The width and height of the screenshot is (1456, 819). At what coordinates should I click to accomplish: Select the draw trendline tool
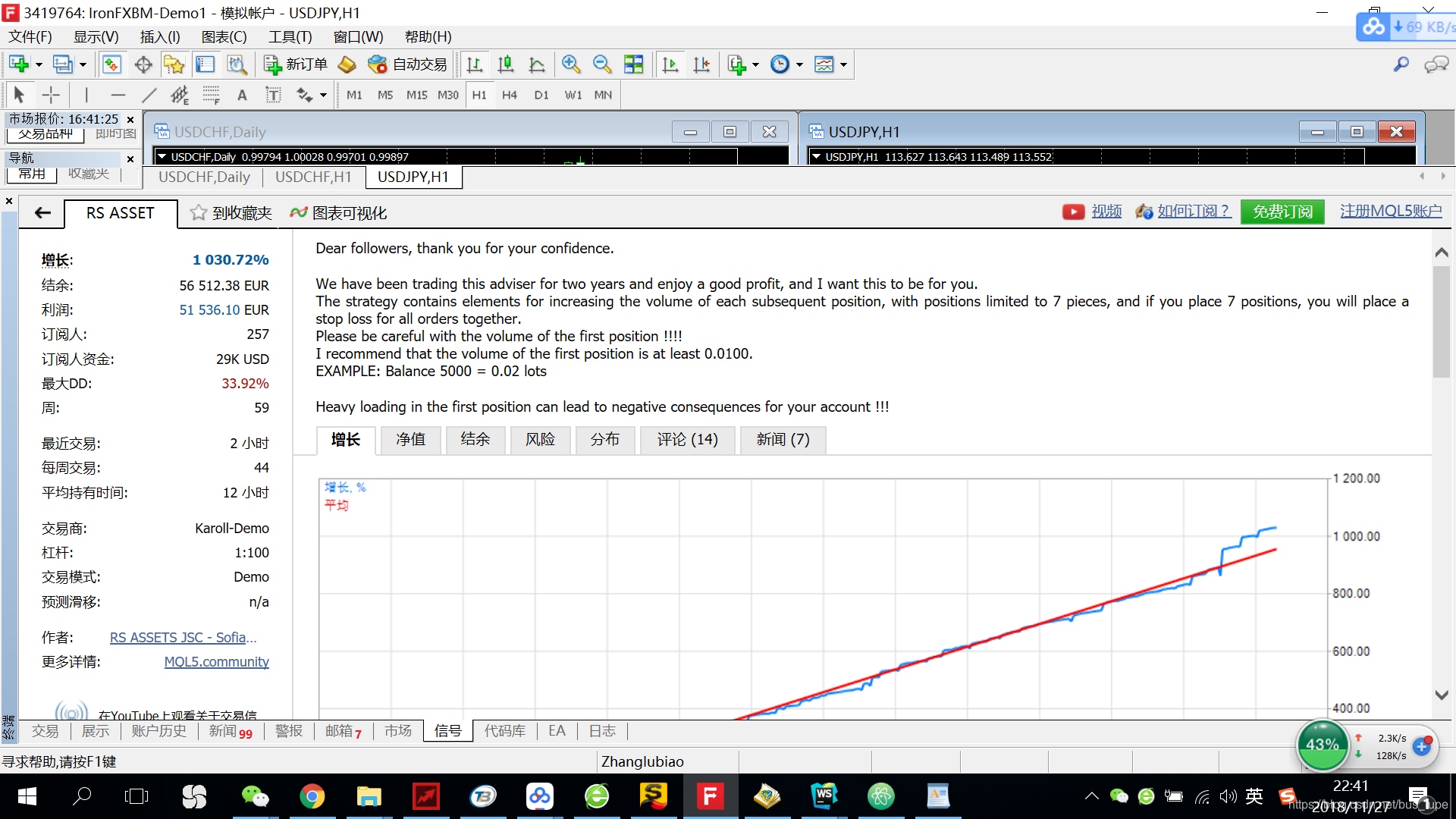tap(149, 95)
